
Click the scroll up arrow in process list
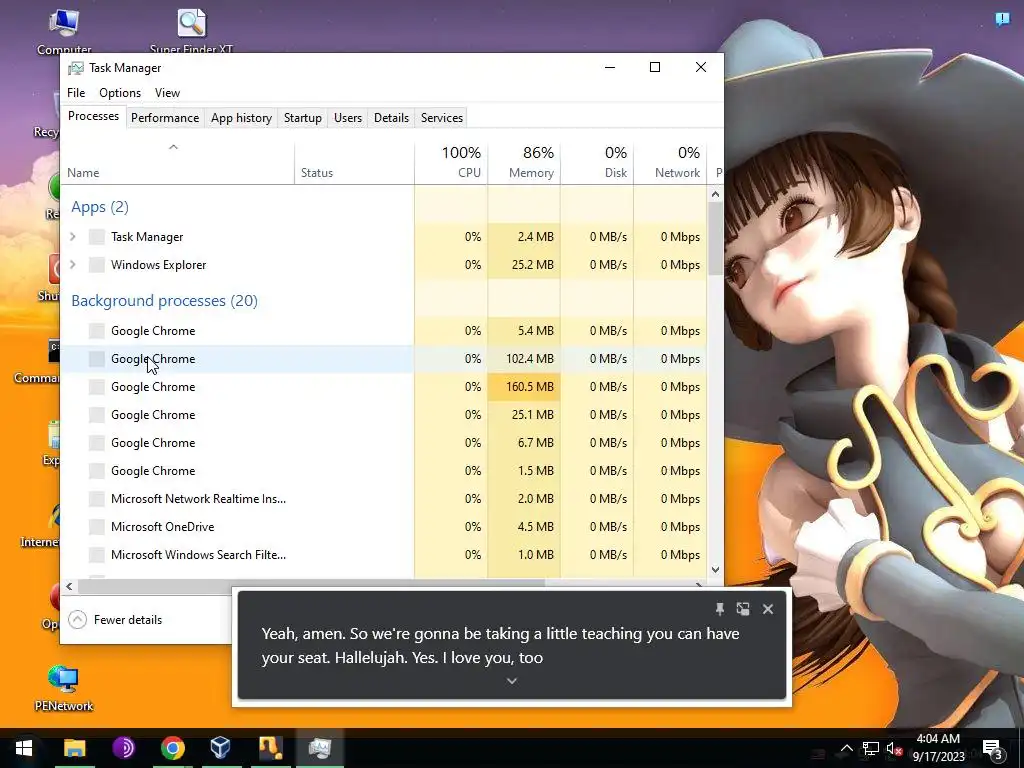point(715,194)
